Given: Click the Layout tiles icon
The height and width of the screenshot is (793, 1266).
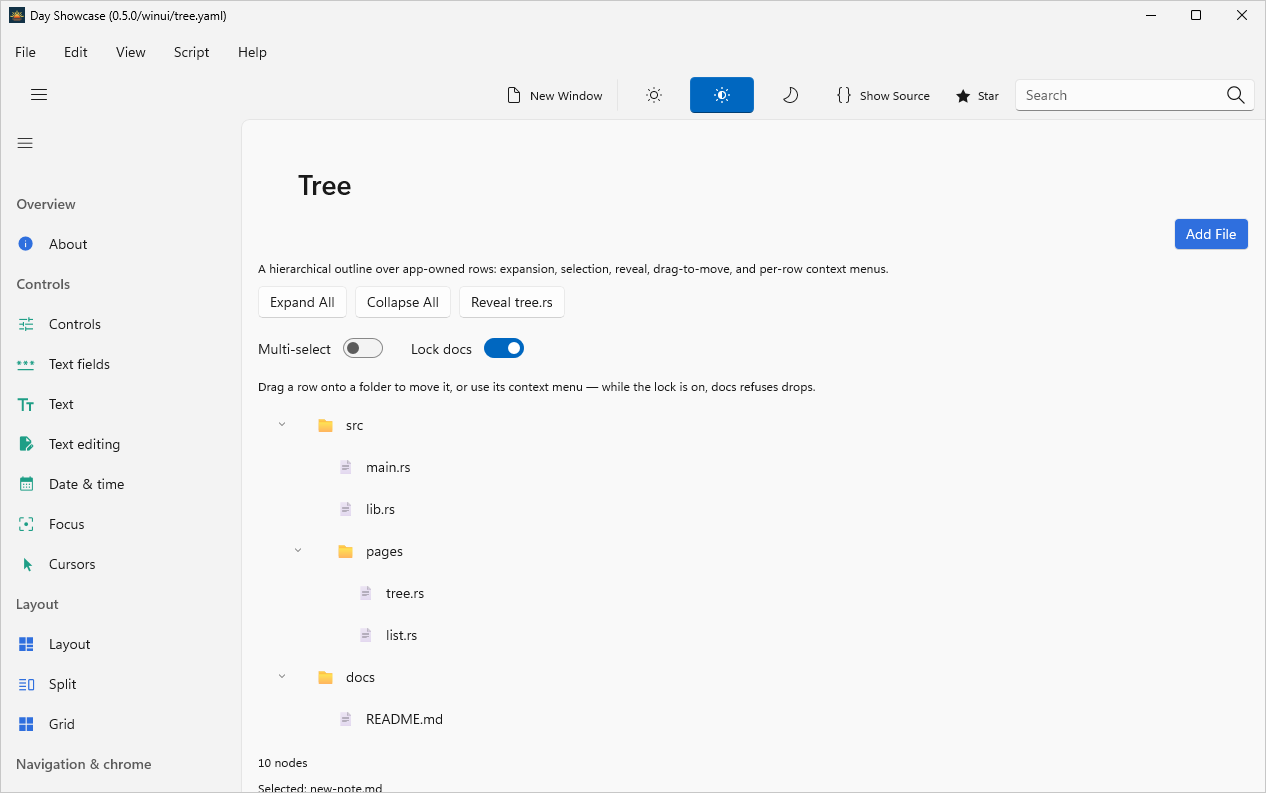Looking at the screenshot, I should tap(26, 644).
